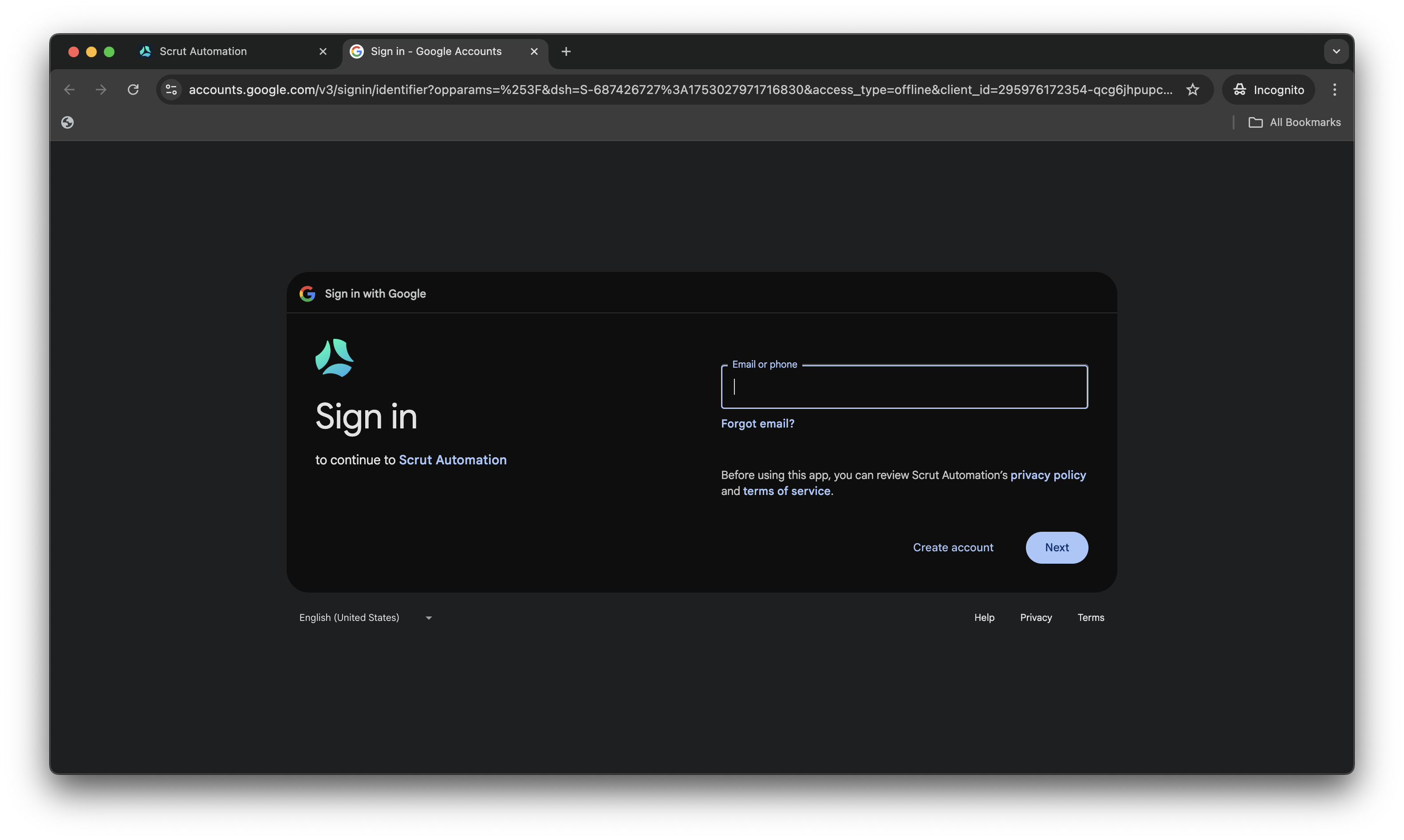Open the globe bookmark in bookmarks bar
The image size is (1404, 840).
pyautogui.click(x=67, y=122)
